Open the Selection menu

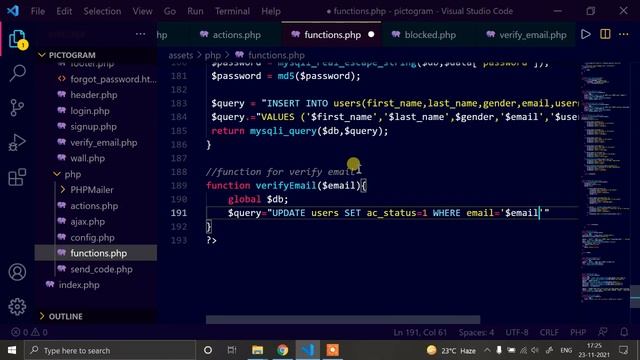coord(102,11)
